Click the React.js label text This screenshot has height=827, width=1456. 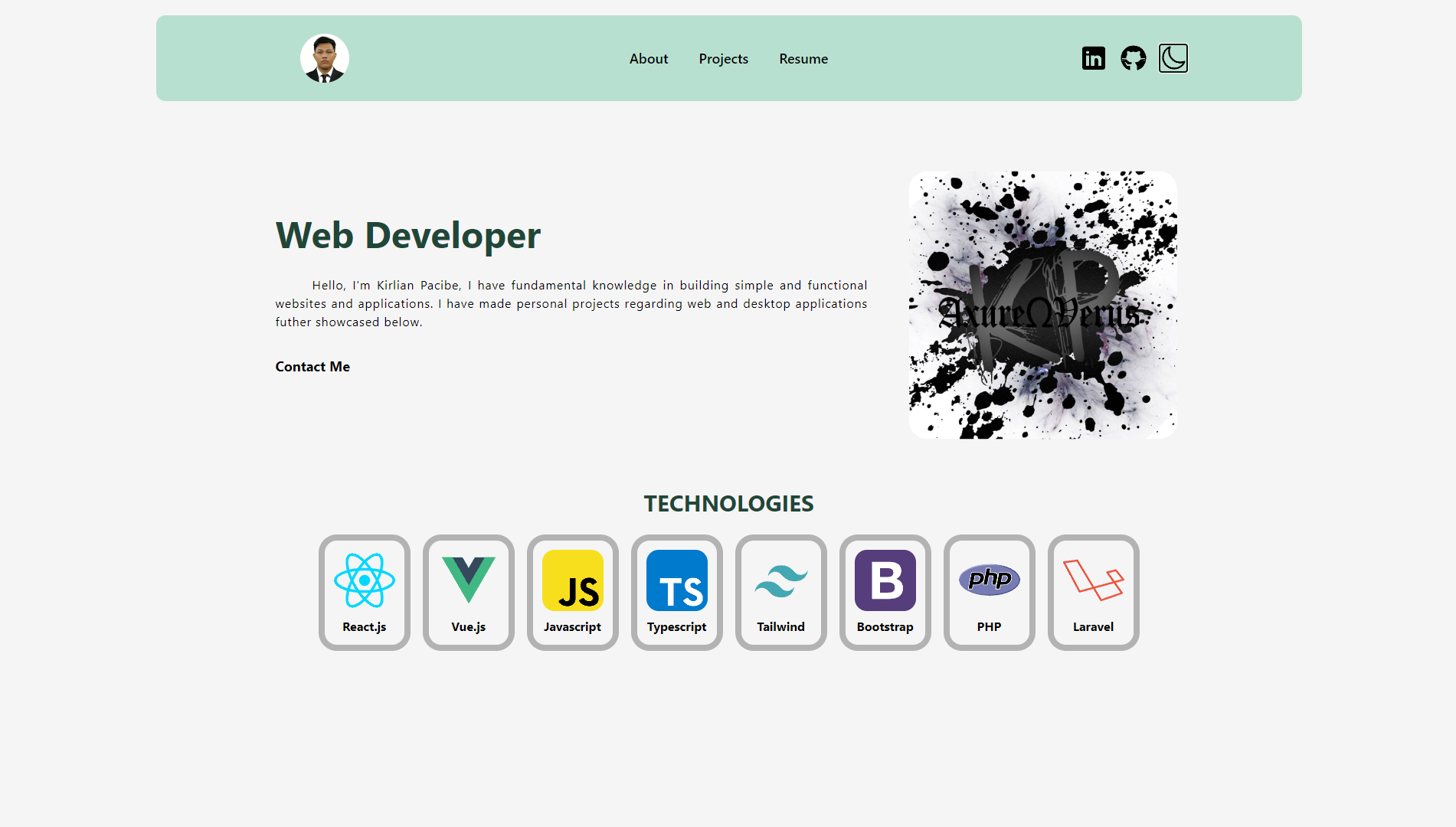pyautogui.click(x=365, y=627)
